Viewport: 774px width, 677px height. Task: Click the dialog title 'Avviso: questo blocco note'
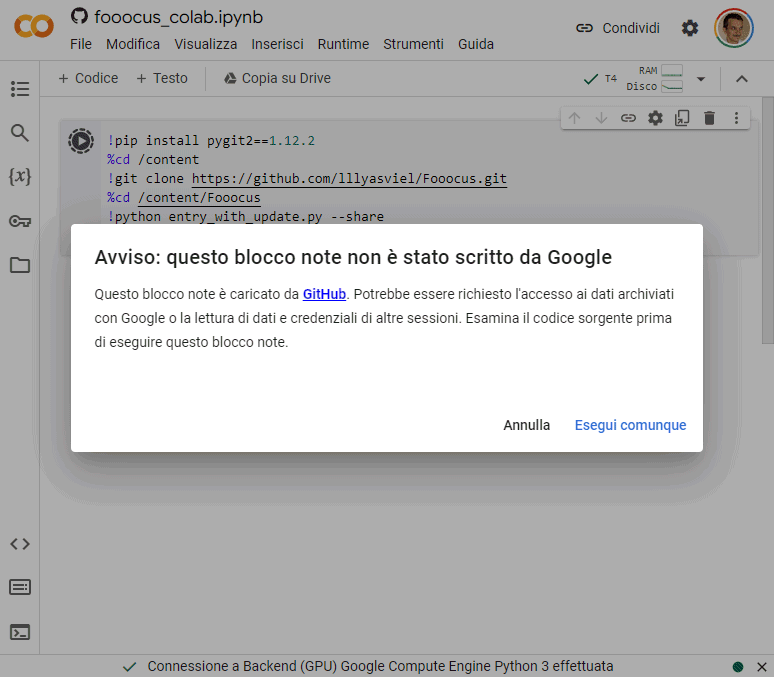353,257
